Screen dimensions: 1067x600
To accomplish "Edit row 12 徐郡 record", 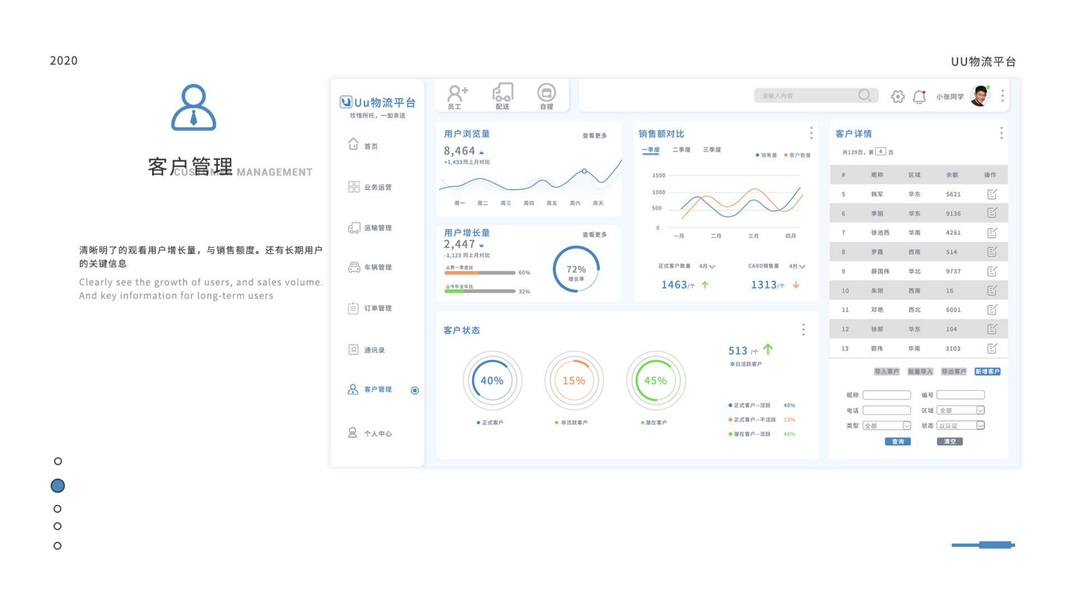I will coord(992,329).
